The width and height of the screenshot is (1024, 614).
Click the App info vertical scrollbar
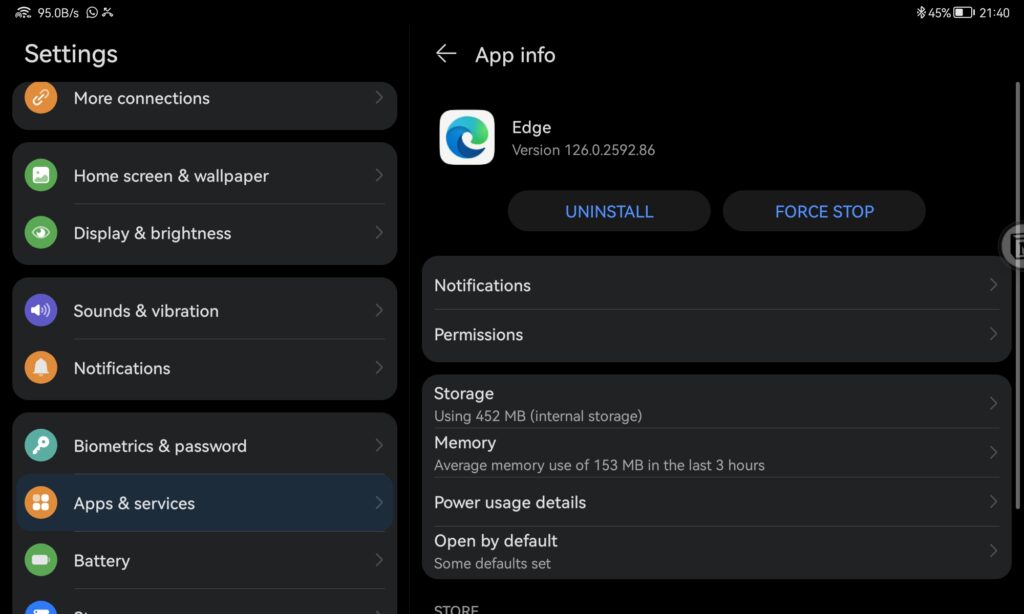(x=1017, y=295)
